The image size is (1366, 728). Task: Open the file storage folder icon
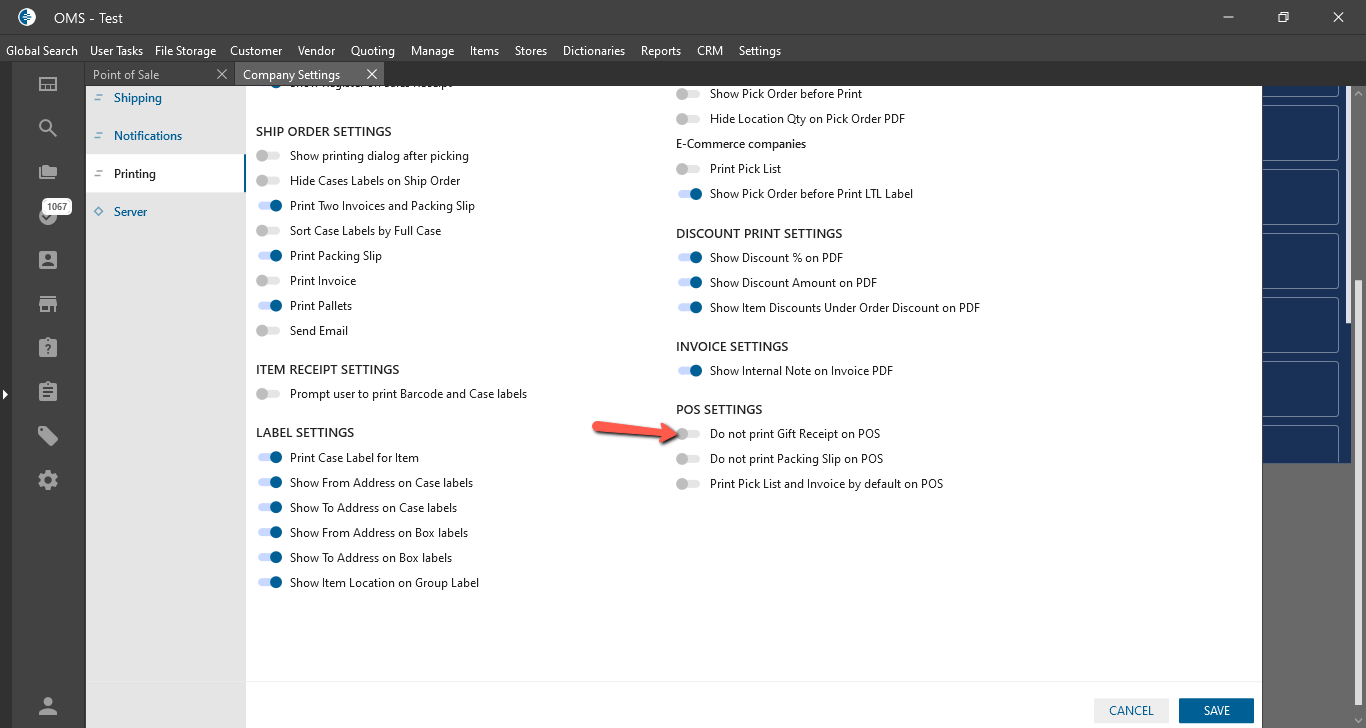[48, 172]
